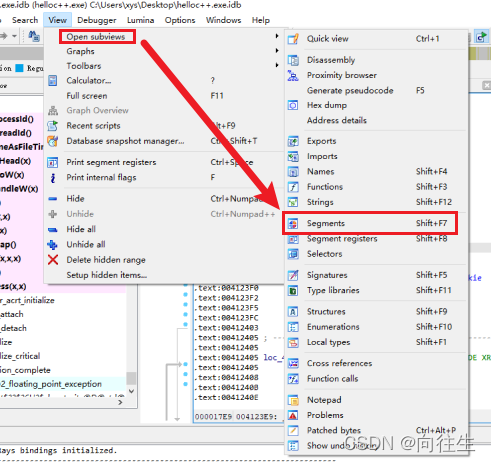
Task: Open Segment registers icon
Action: [x=293, y=239]
